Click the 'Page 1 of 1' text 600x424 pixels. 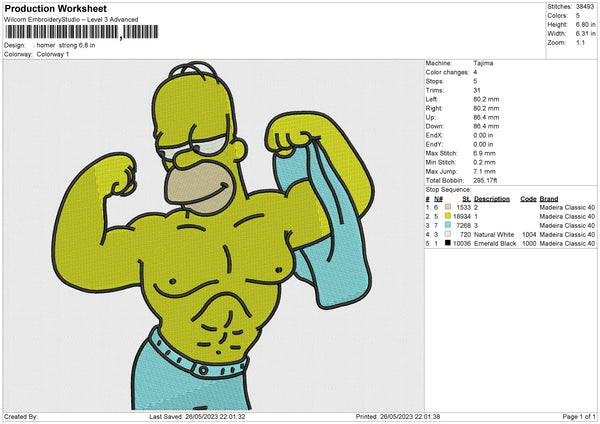point(579,417)
